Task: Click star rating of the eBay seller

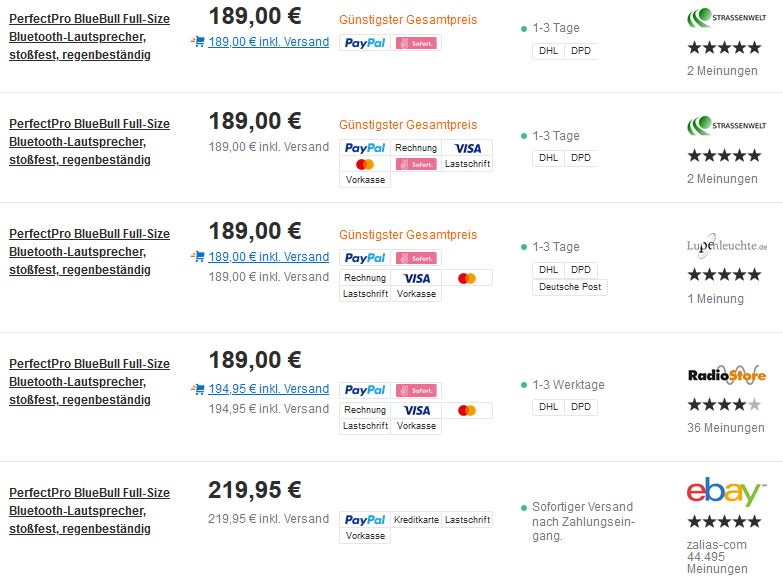Action: click(x=724, y=522)
